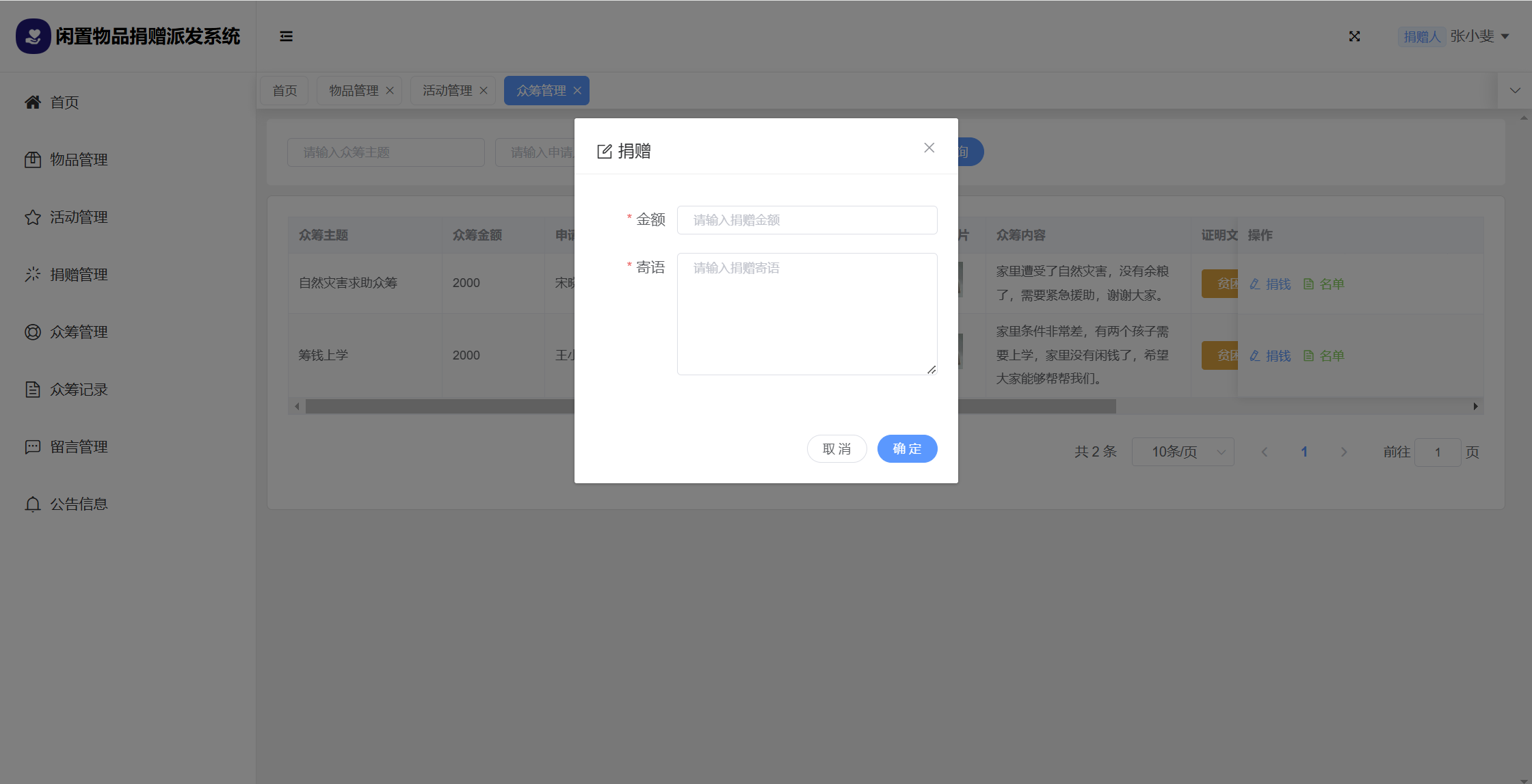Screen dimensions: 1532x784
Task: Open 活动管理 from the sidebar
Action: pyautogui.click(x=79, y=217)
